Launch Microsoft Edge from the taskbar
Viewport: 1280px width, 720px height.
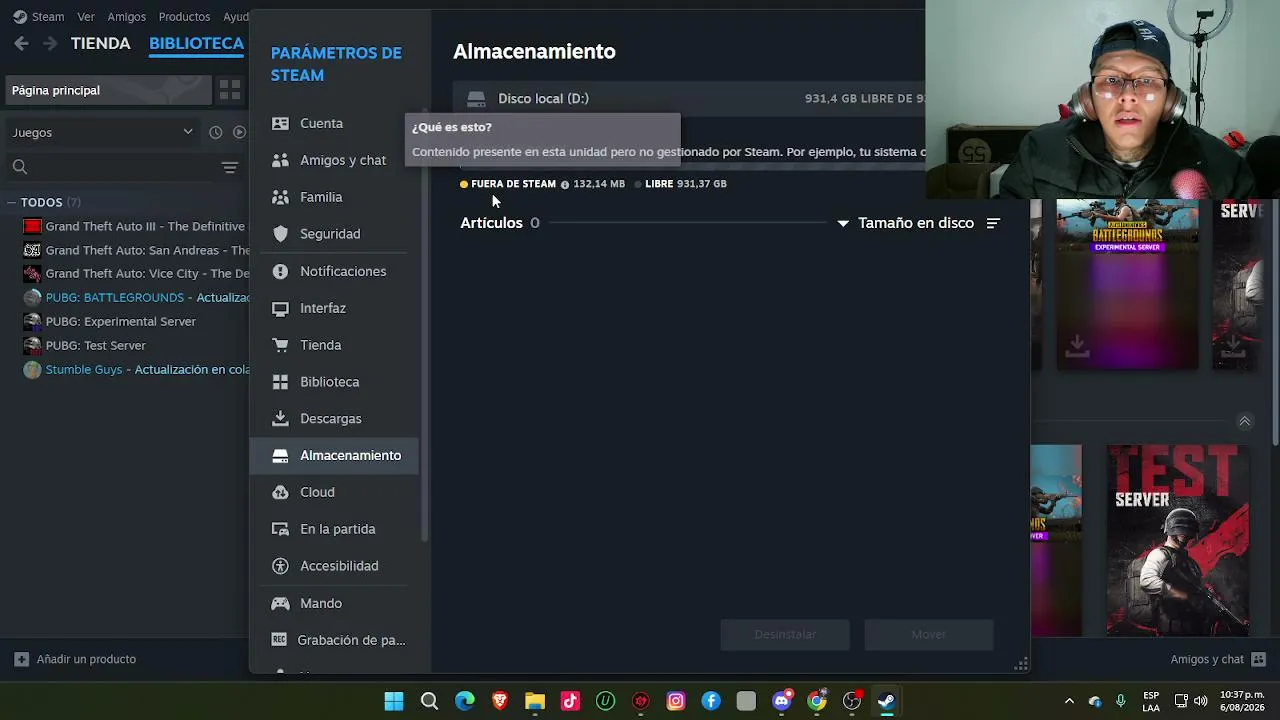(465, 701)
